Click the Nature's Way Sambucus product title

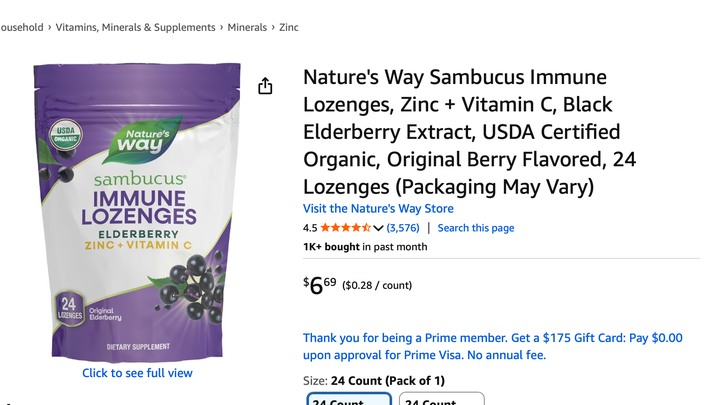(470, 131)
